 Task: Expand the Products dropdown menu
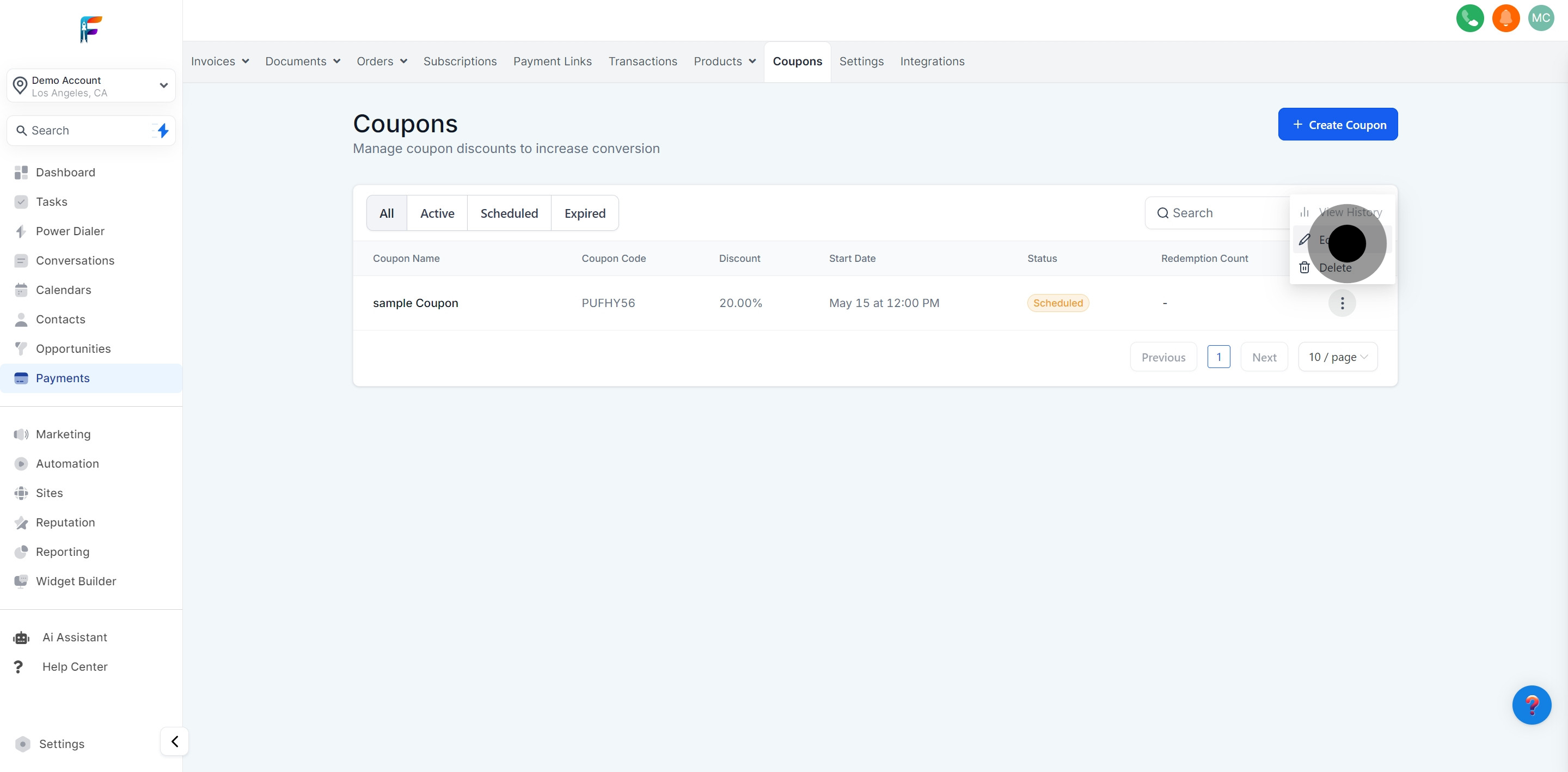click(x=724, y=62)
